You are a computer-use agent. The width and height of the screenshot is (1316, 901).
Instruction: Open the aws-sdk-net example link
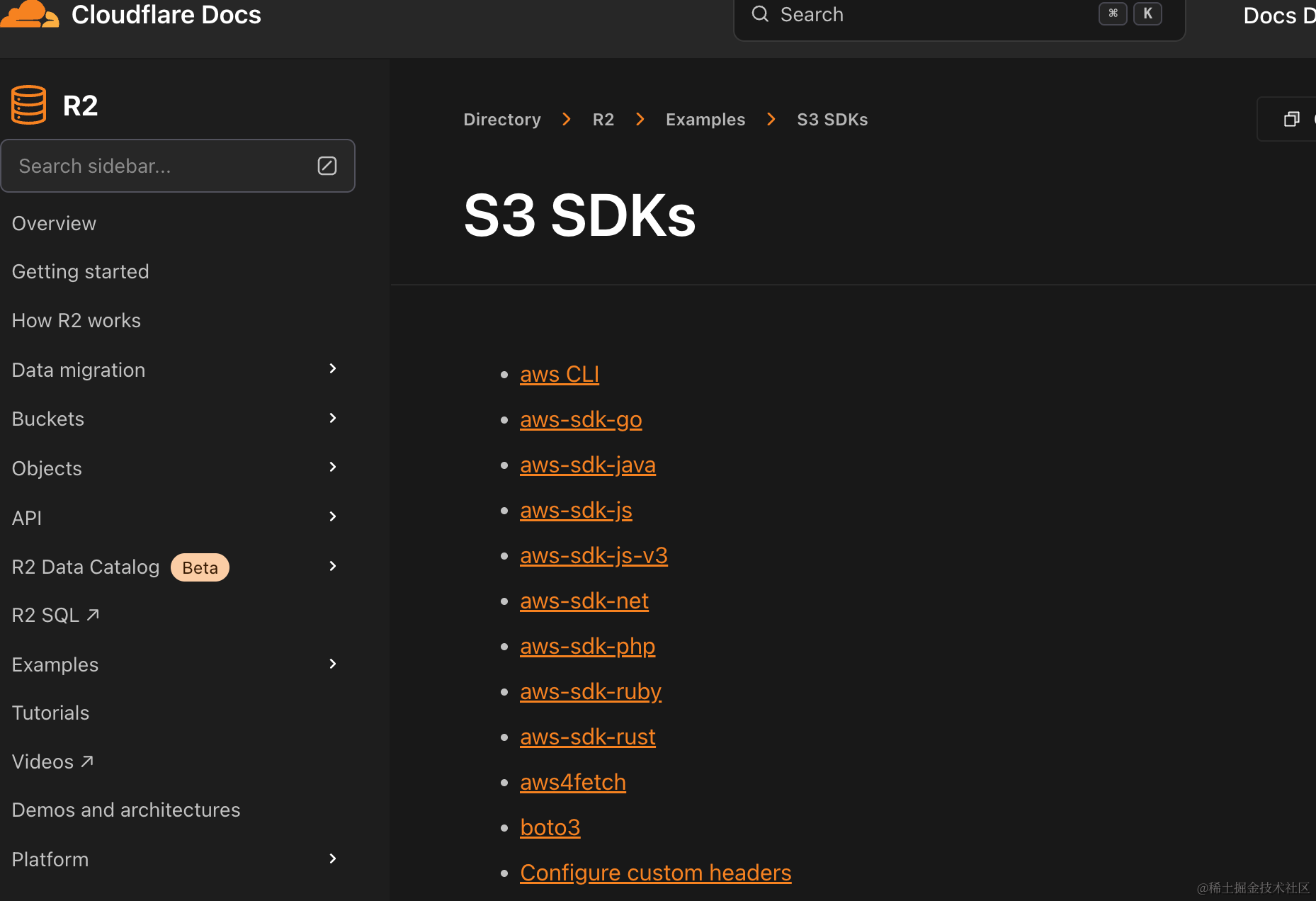pos(584,601)
